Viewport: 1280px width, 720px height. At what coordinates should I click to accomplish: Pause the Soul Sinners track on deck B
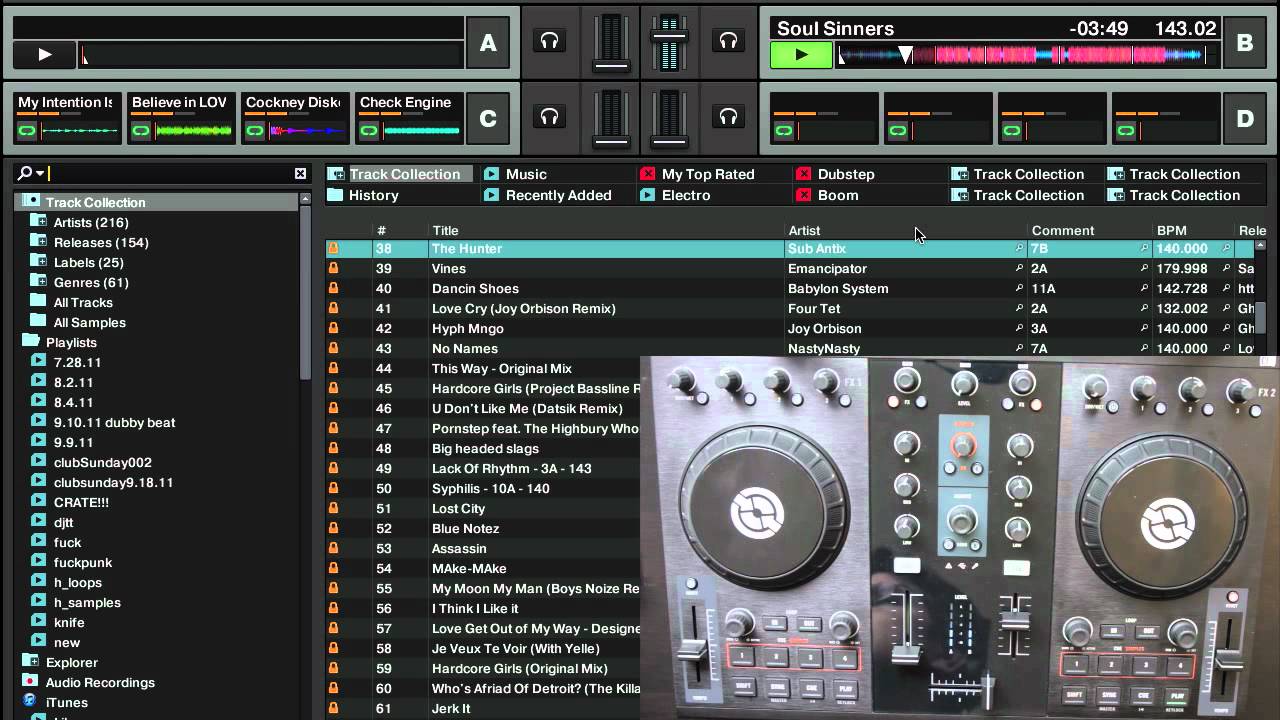pos(801,55)
